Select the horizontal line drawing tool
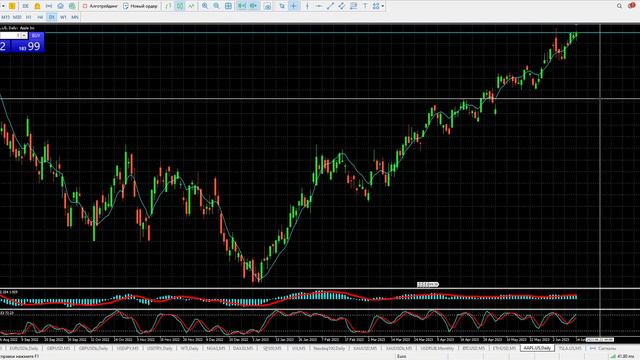 coord(319,6)
